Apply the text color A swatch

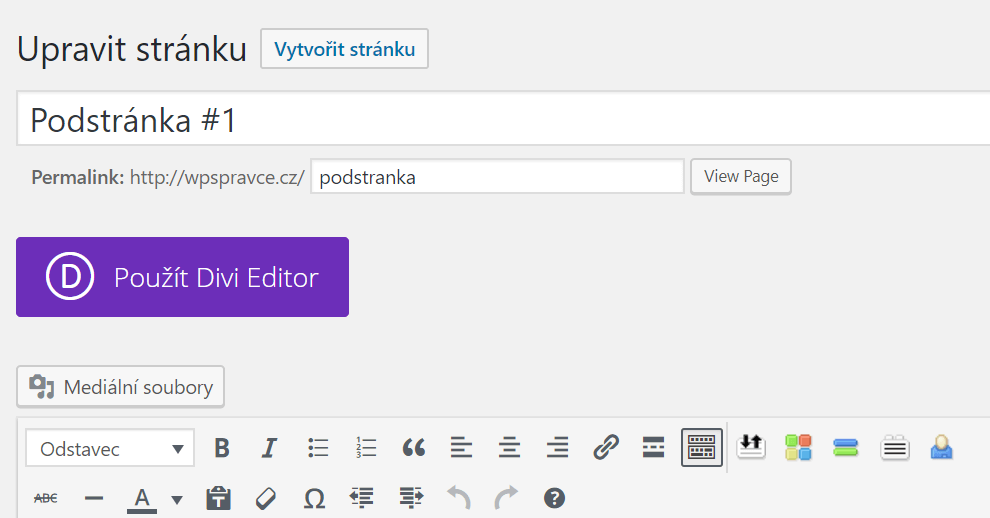[142, 499]
